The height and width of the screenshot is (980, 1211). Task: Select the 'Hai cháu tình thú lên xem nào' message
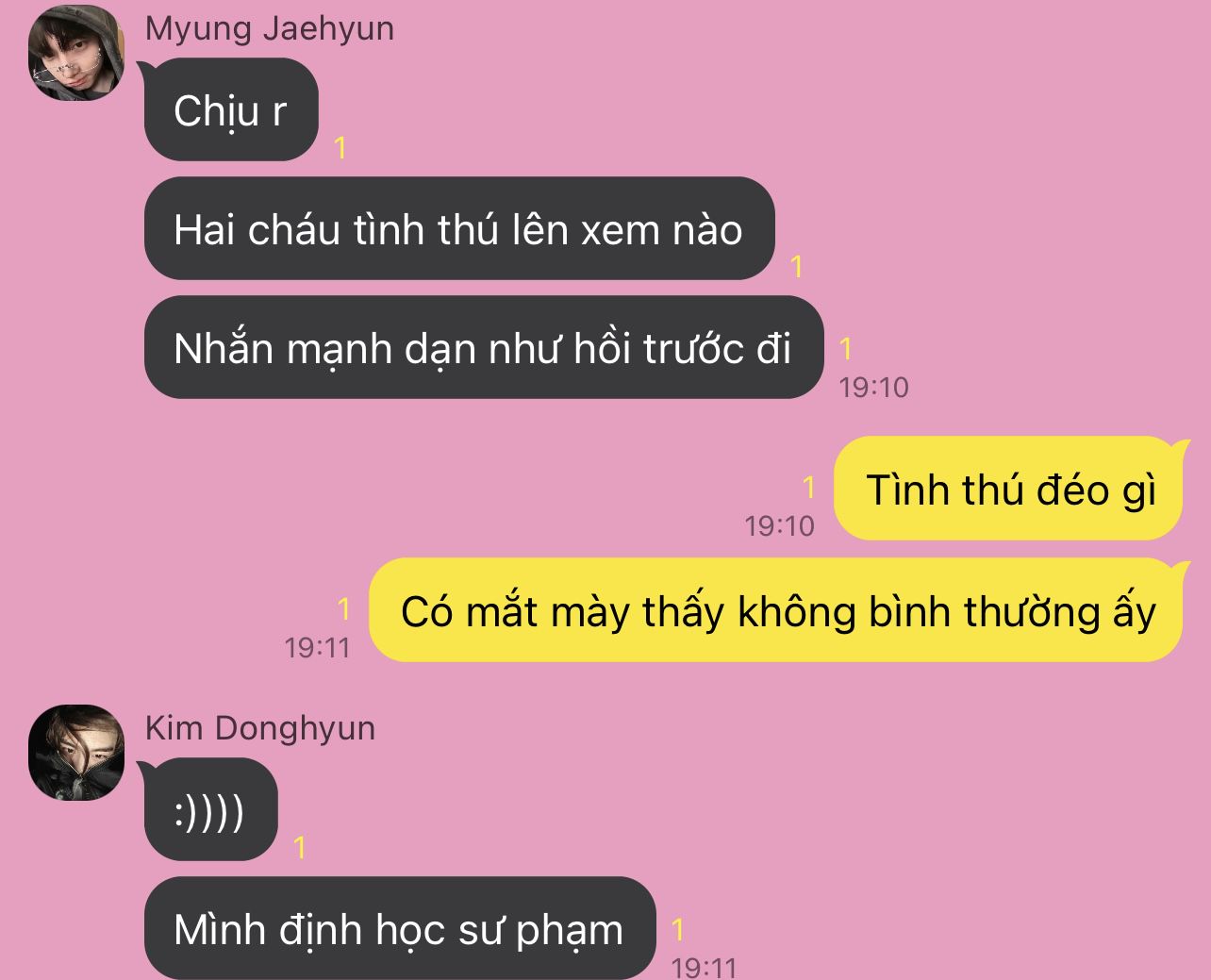click(x=459, y=229)
